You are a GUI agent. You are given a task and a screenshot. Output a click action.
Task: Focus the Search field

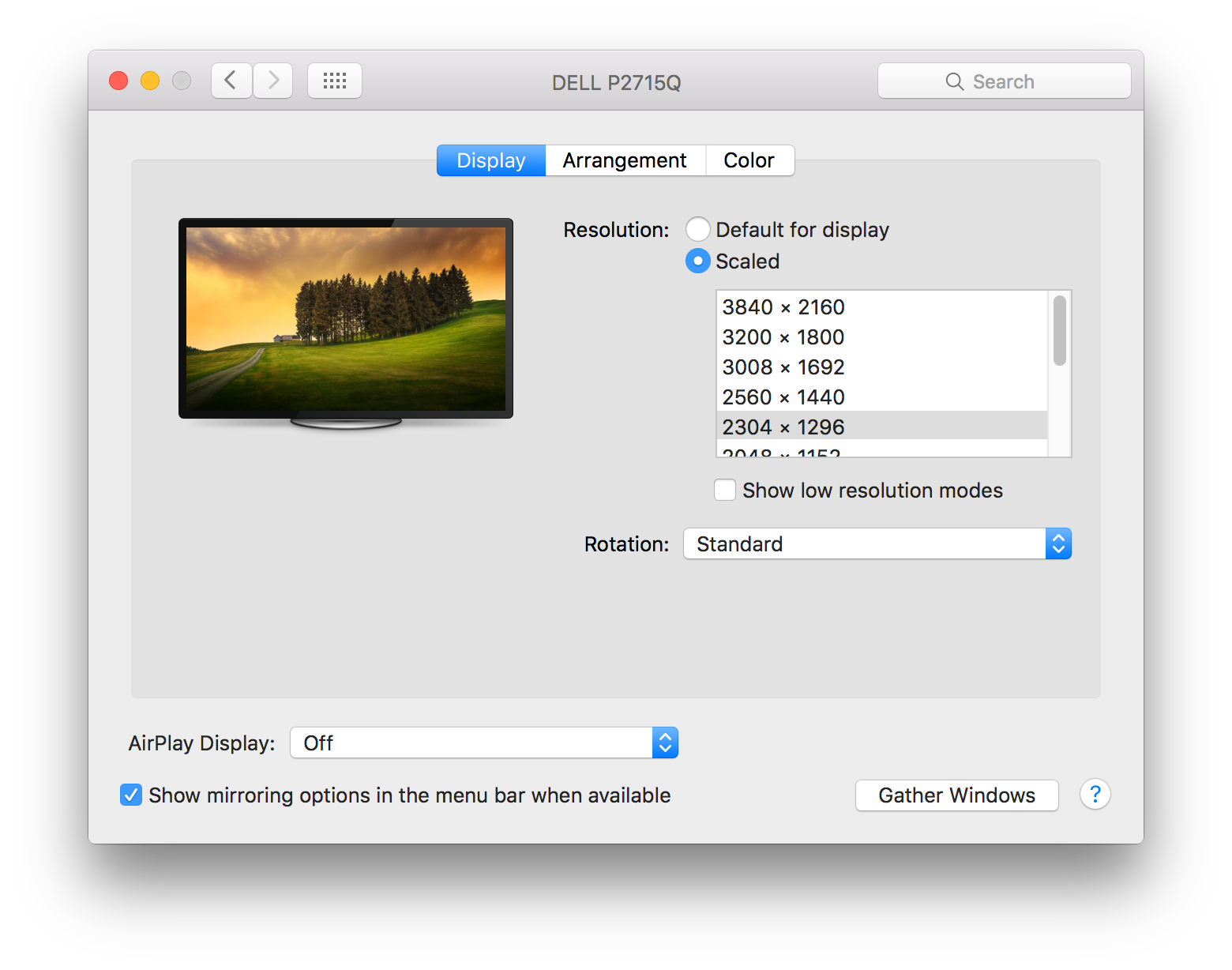coord(1005,81)
